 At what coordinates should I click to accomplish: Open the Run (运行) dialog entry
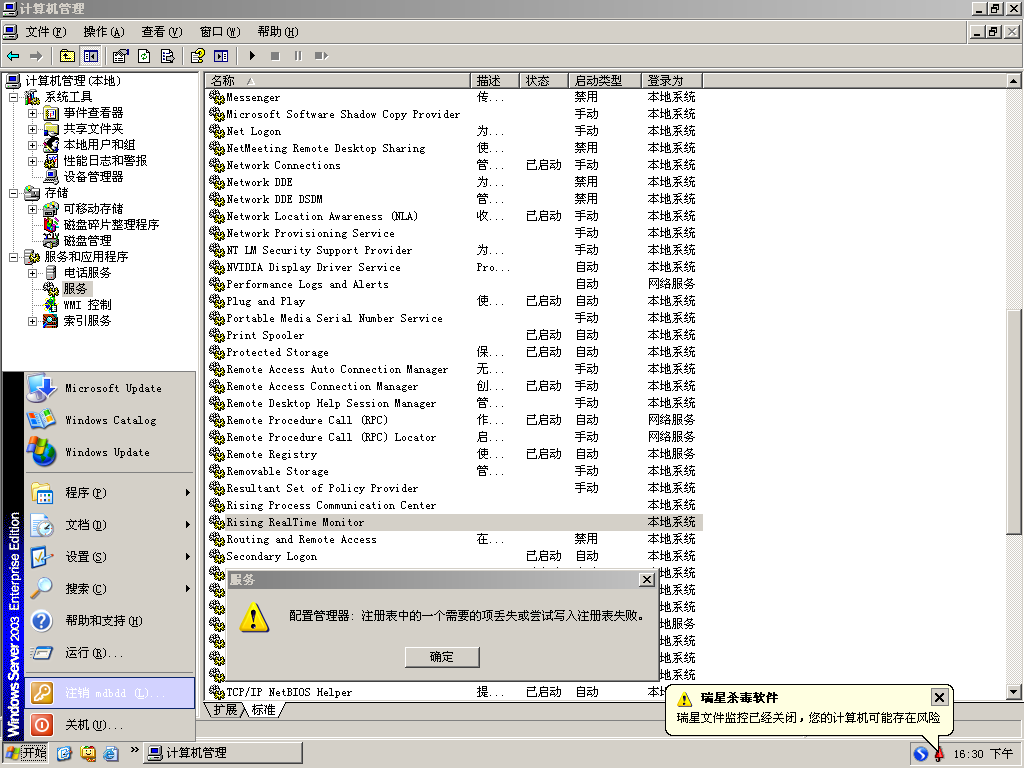[x=110, y=652]
